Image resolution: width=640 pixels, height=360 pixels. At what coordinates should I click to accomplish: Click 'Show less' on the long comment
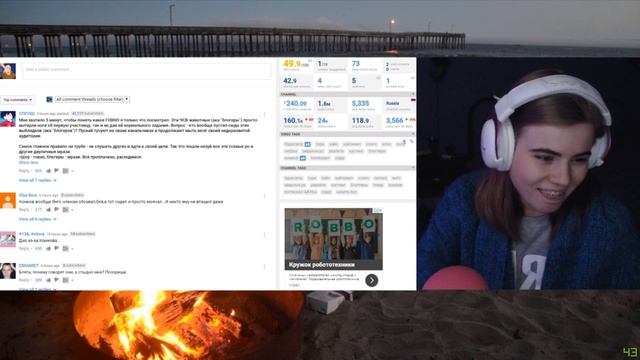pyautogui.click(x=28, y=162)
